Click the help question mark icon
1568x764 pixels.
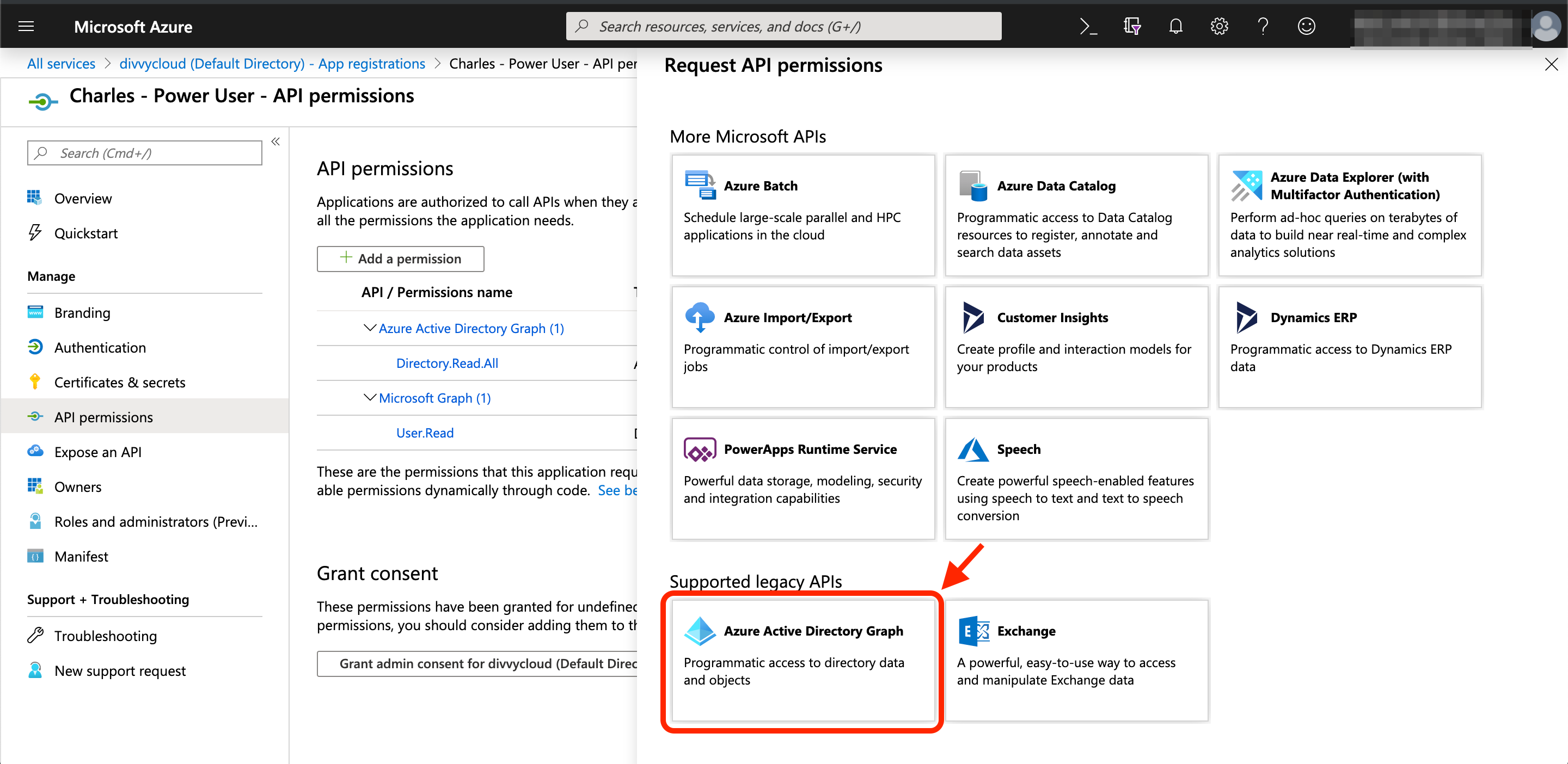click(1263, 26)
